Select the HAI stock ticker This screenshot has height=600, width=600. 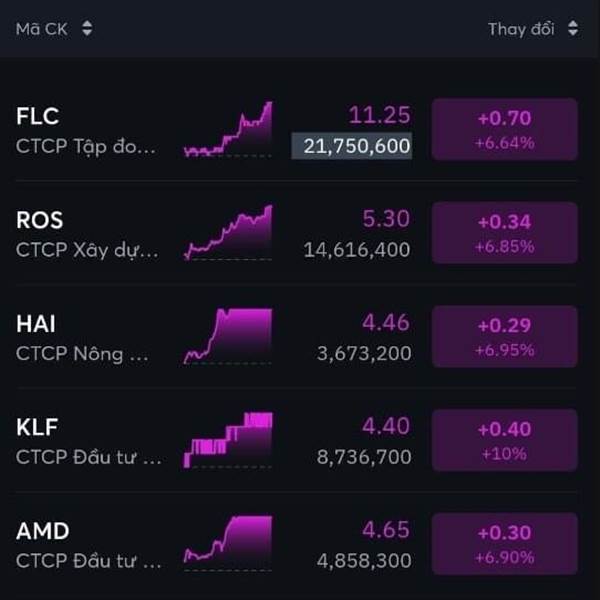tap(38, 324)
